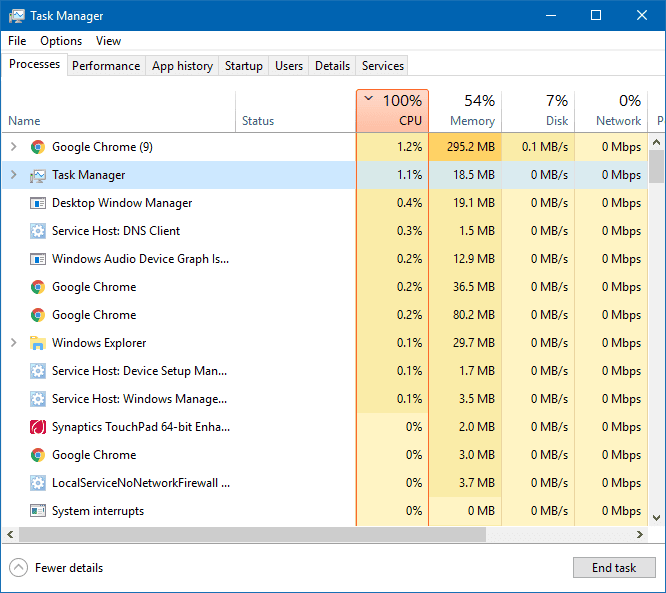The width and height of the screenshot is (666, 593).
Task: Click the LocalServiceNoNetworkFirewall gear icon
Action: click(38, 483)
